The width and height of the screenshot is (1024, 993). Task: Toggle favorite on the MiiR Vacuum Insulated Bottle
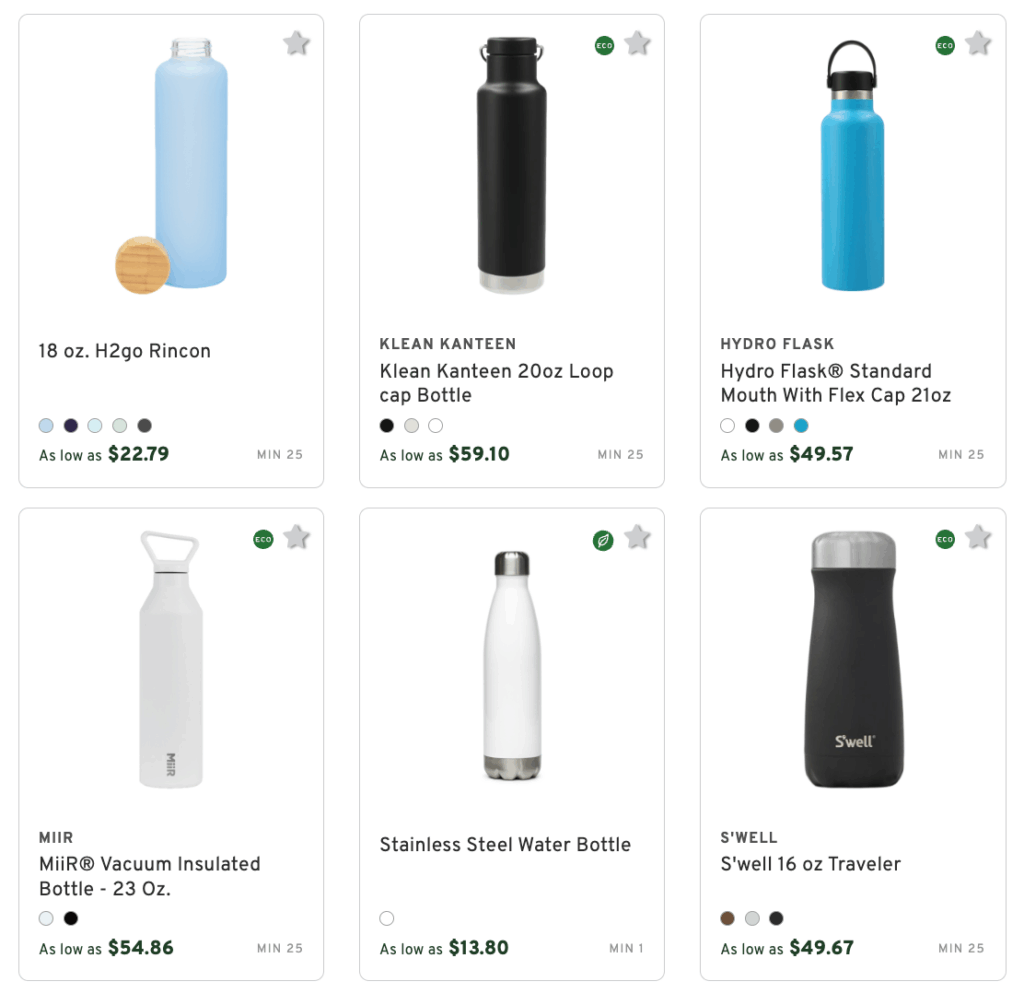pos(296,538)
